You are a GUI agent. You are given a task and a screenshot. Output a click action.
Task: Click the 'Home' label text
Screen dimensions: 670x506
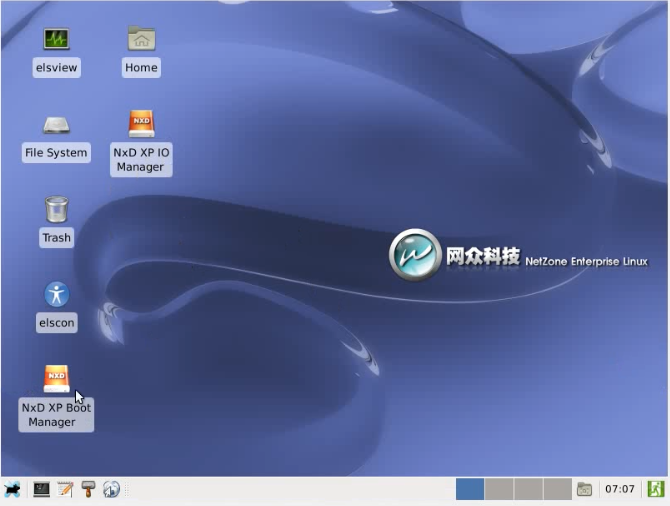click(141, 68)
